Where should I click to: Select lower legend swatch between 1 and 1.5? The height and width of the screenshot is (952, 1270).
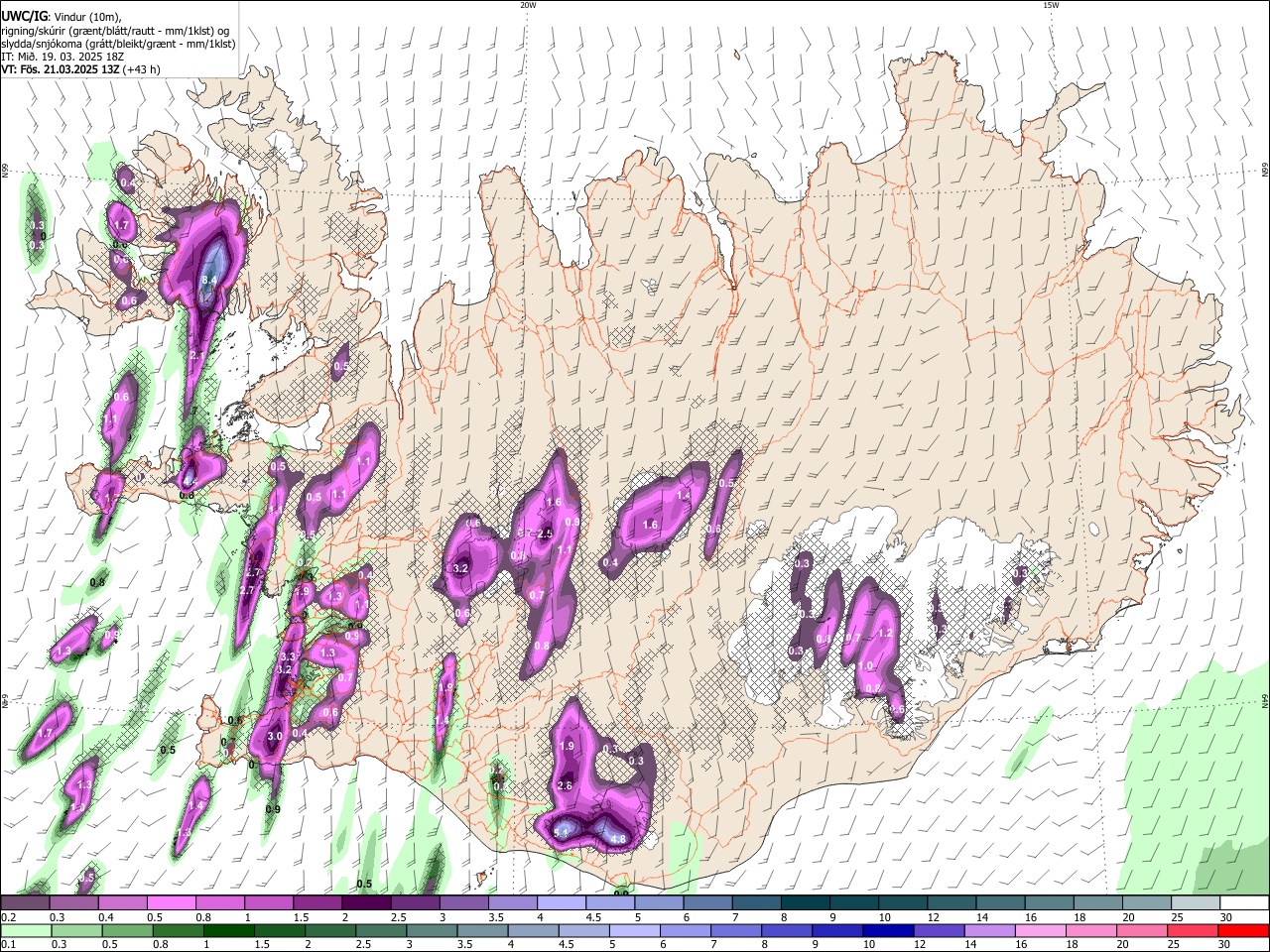pyautogui.click(x=228, y=931)
